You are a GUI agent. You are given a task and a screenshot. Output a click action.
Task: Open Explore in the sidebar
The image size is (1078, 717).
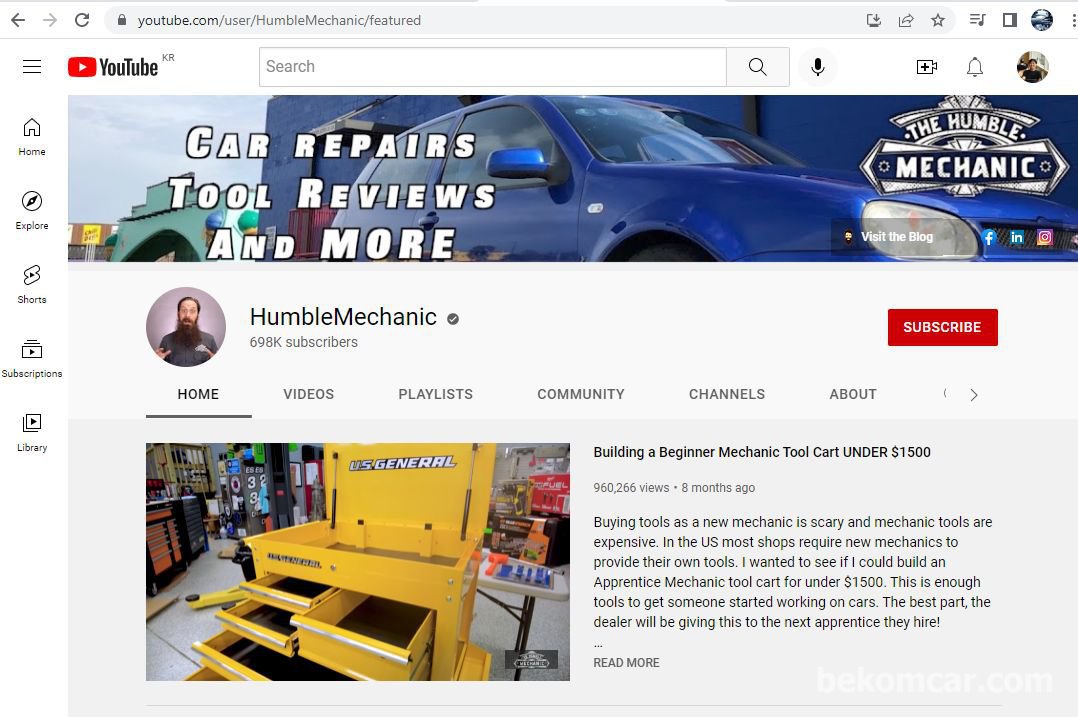tap(32, 210)
